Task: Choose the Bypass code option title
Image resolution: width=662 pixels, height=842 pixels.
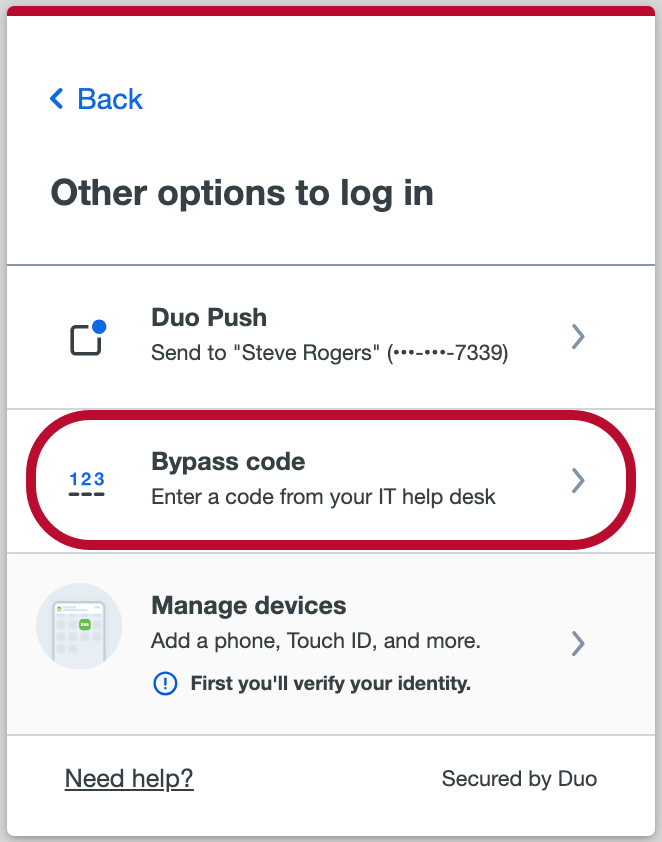Action: (x=228, y=462)
